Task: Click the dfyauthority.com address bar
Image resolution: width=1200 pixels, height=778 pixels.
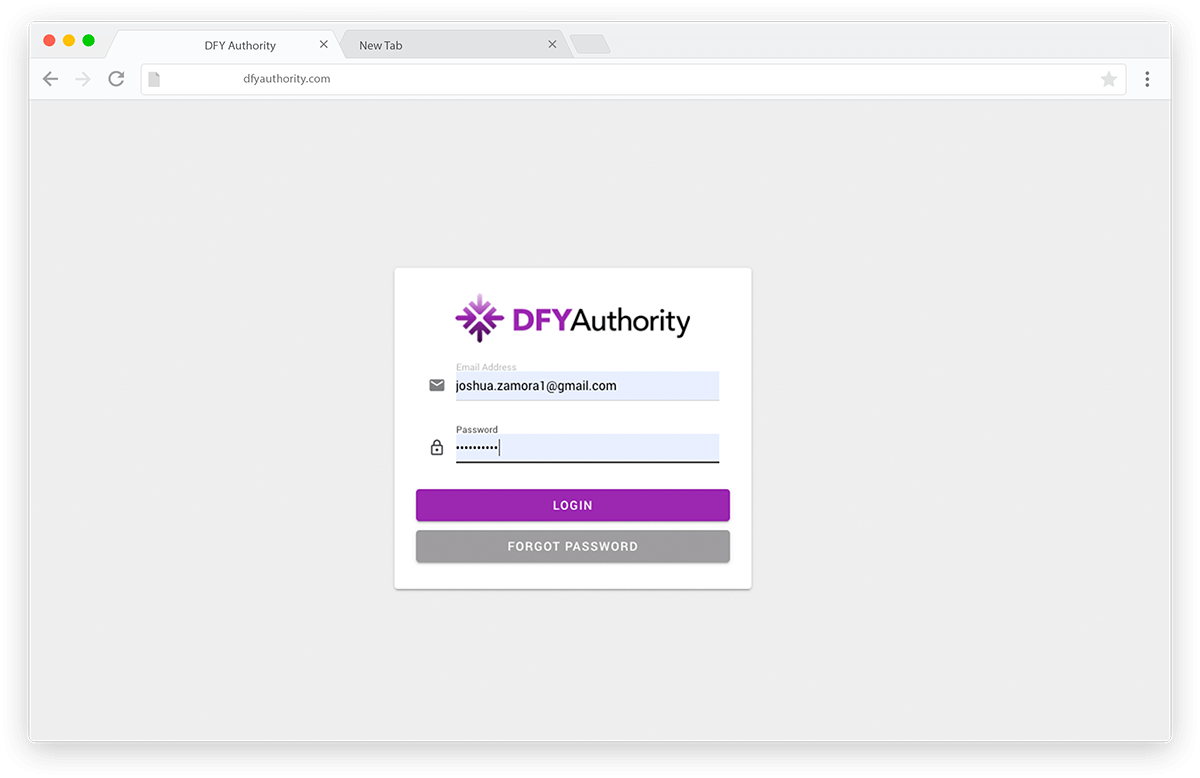Action: tap(633, 79)
